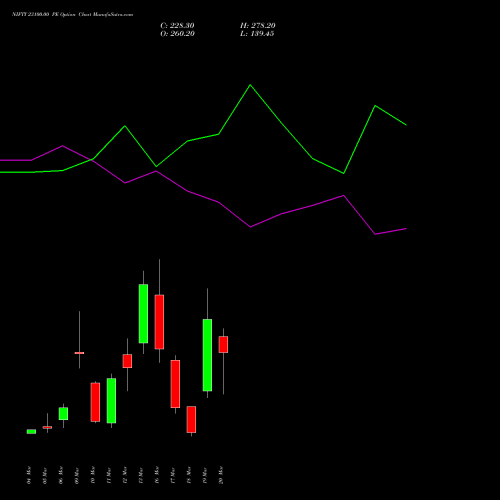The height and width of the screenshot is (500, 500).
Task: Select the red candle above 18 Mar
Action: tap(191, 419)
